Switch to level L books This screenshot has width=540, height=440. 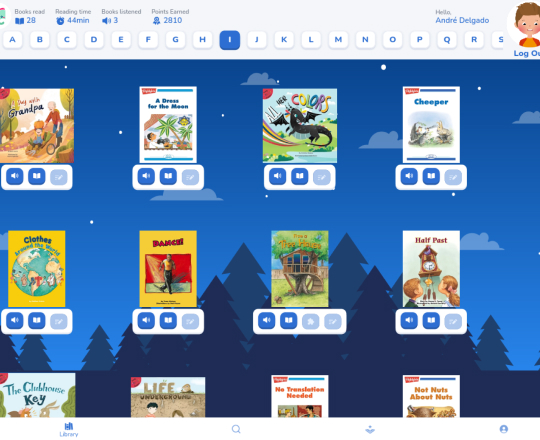click(311, 40)
